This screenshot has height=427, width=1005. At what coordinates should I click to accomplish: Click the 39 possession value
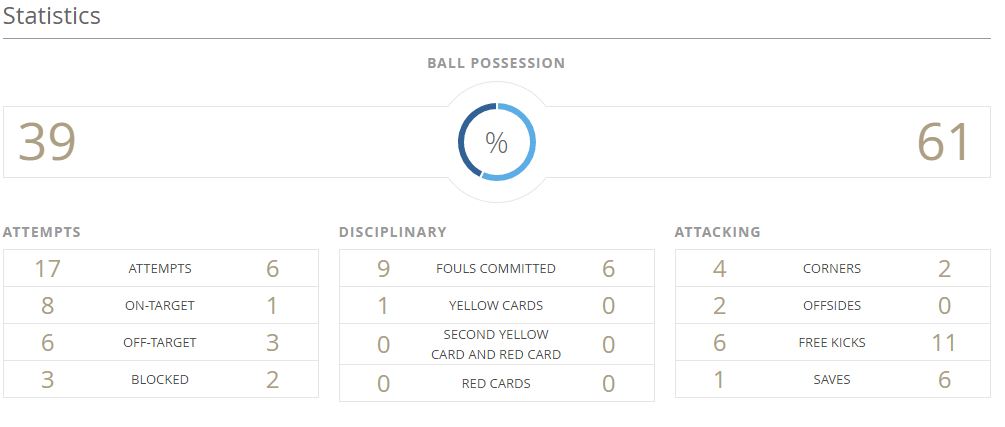point(47,142)
